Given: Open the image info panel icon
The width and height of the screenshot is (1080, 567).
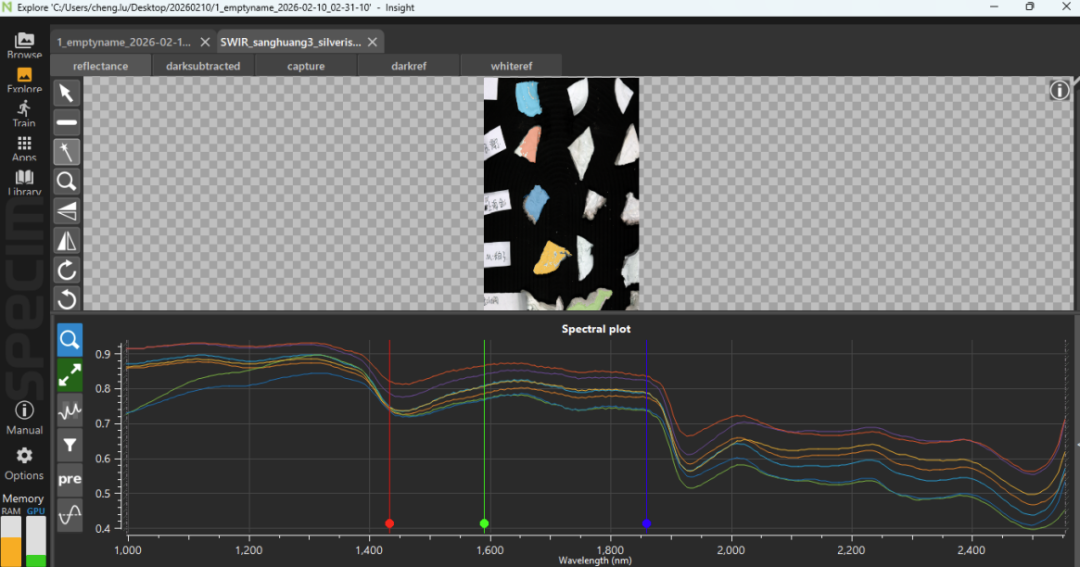Looking at the screenshot, I should [1059, 90].
